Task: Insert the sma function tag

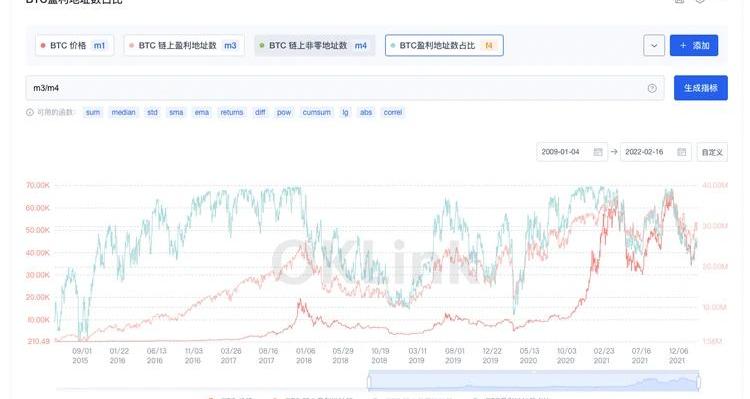Action: point(176,112)
